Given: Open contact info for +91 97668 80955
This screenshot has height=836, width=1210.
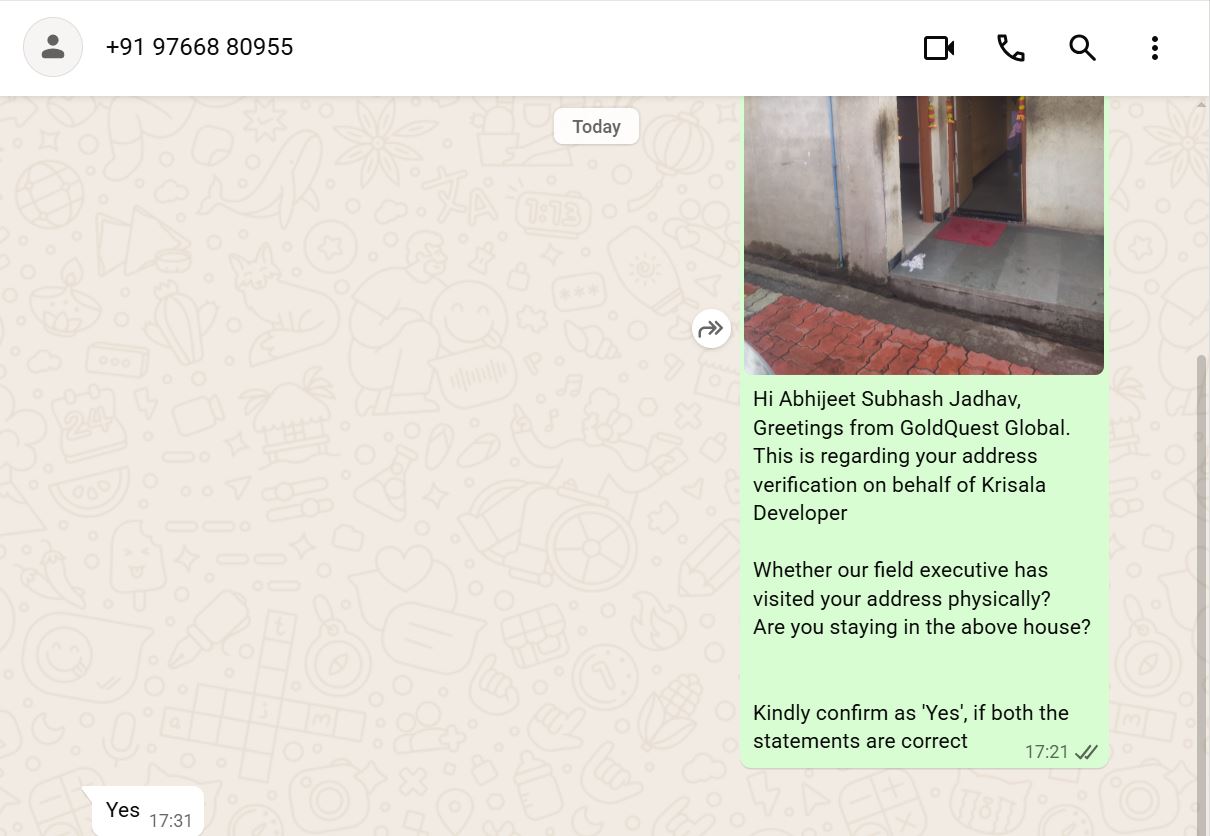Looking at the screenshot, I should click(199, 47).
